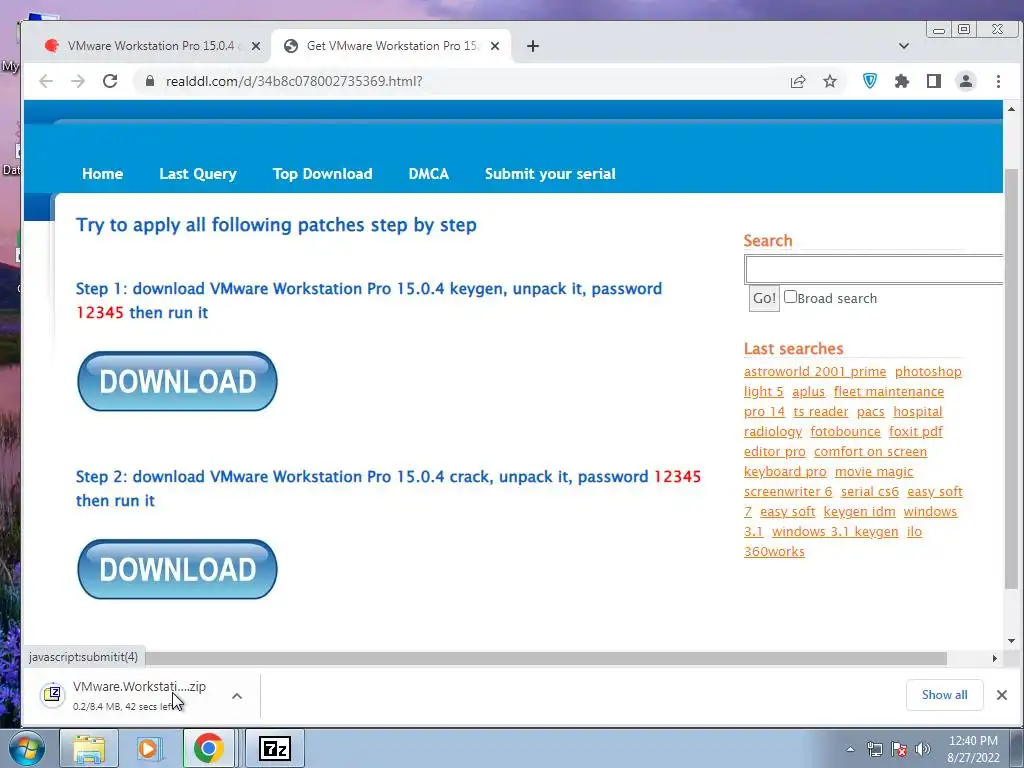Open the tab search chevron
This screenshot has width=1024, height=768.
click(x=904, y=46)
